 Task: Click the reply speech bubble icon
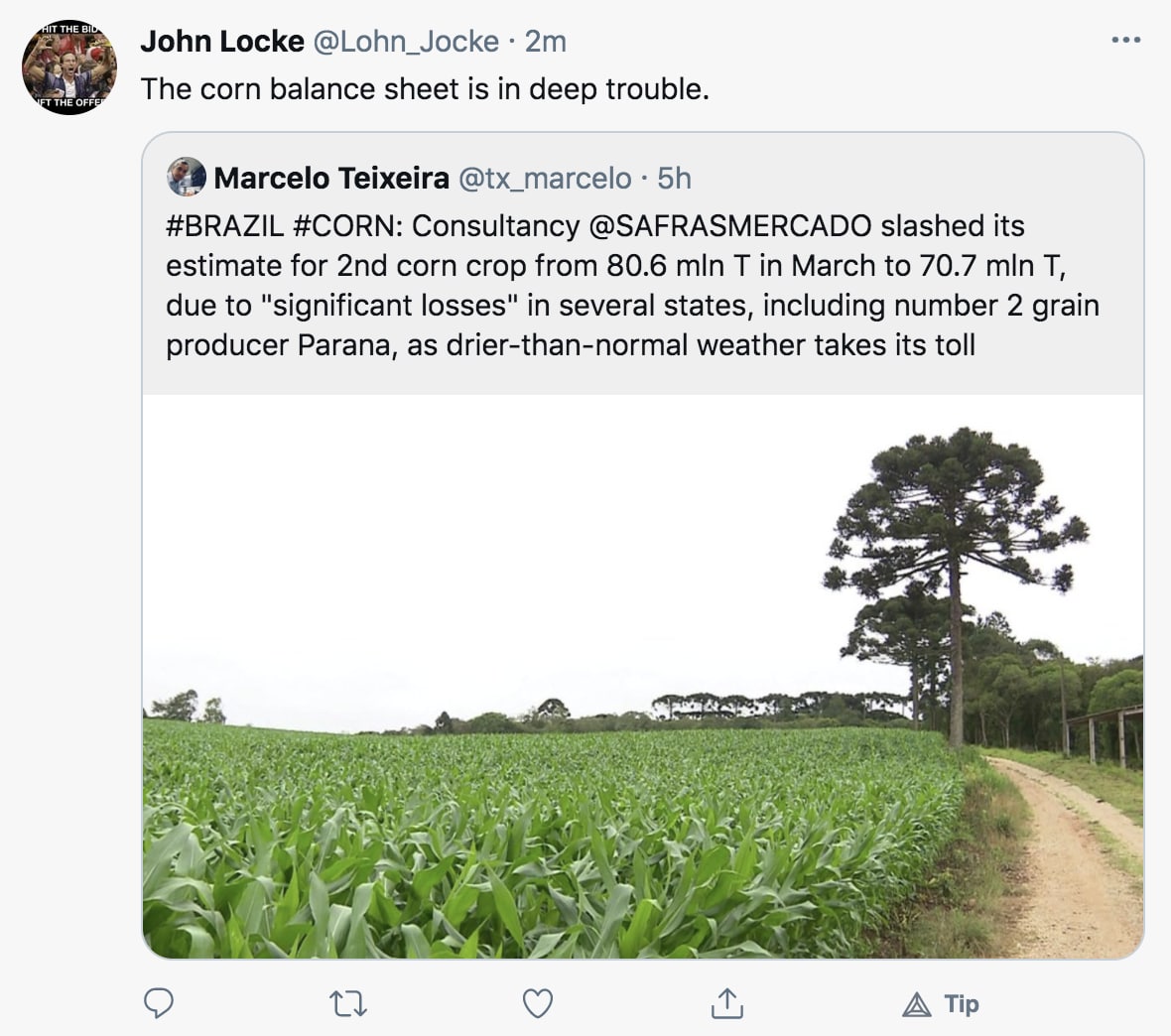[159, 1004]
